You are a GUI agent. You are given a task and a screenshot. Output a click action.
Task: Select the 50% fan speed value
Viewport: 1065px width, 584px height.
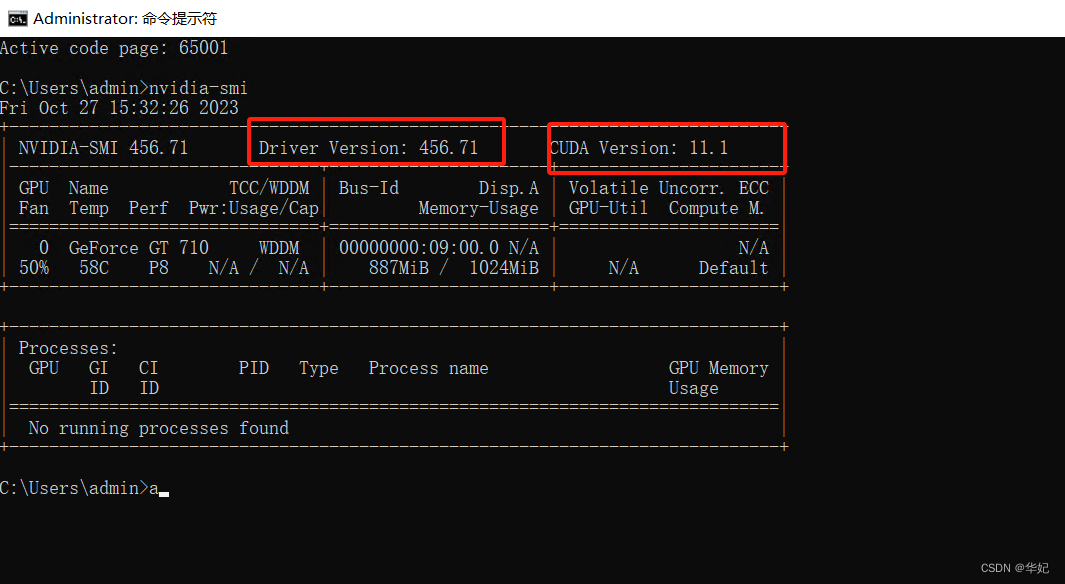coord(33,267)
